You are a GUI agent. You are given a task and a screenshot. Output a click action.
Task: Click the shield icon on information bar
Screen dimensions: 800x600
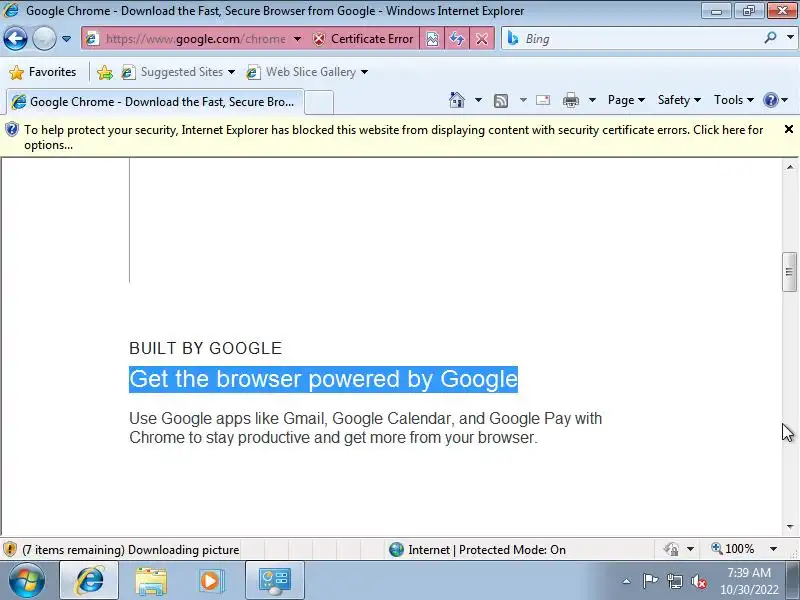pos(11,130)
